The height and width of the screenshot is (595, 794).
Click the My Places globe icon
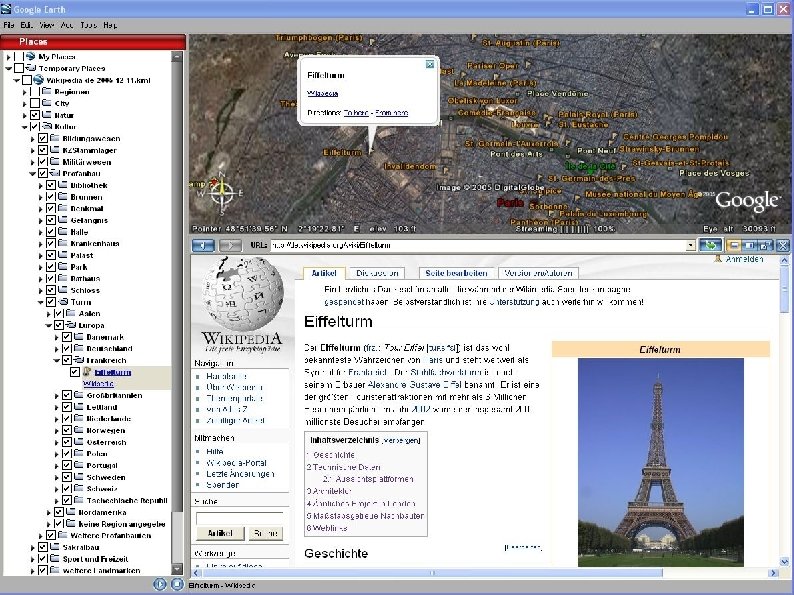[30, 56]
